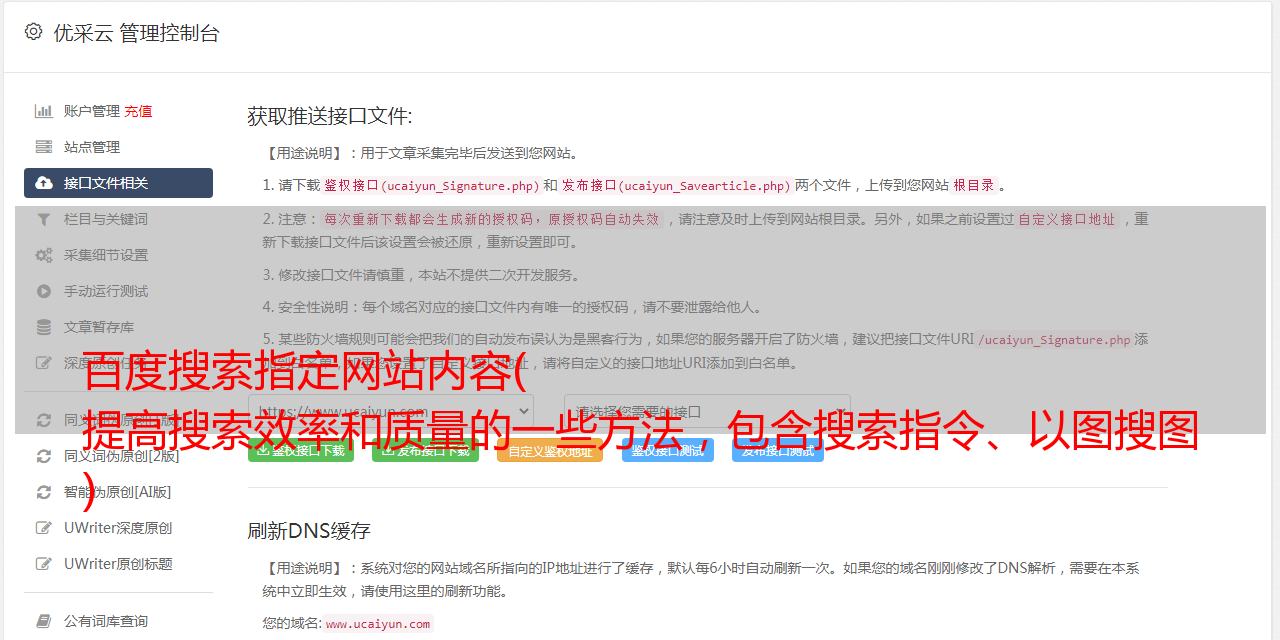Click the green 鉴权接口下载 button
The width and height of the screenshot is (1280, 640).
tap(301, 450)
